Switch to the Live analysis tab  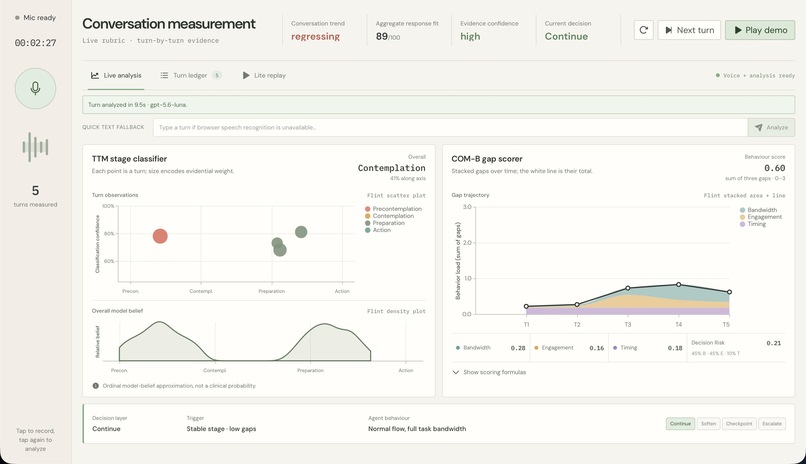(x=116, y=76)
